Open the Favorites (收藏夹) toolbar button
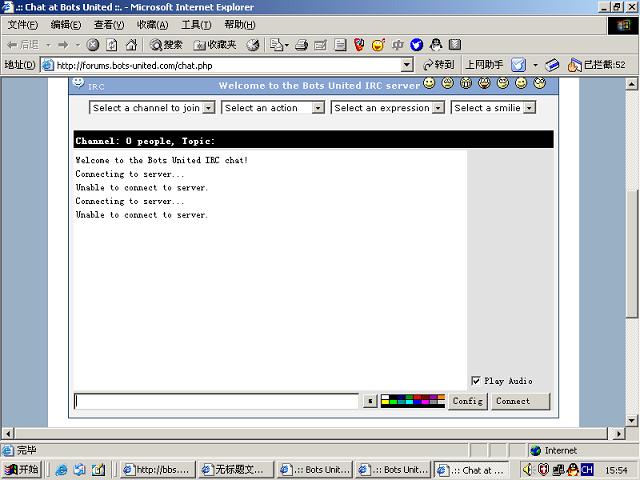 click(215, 45)
